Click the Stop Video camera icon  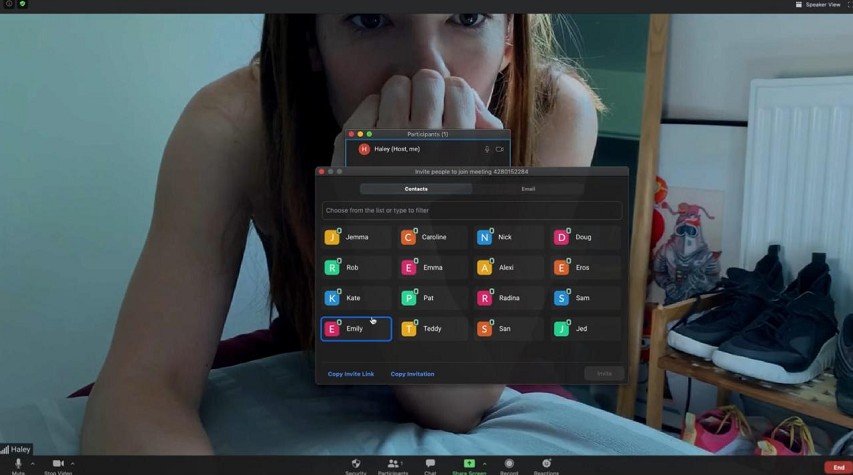click(57, 464)
